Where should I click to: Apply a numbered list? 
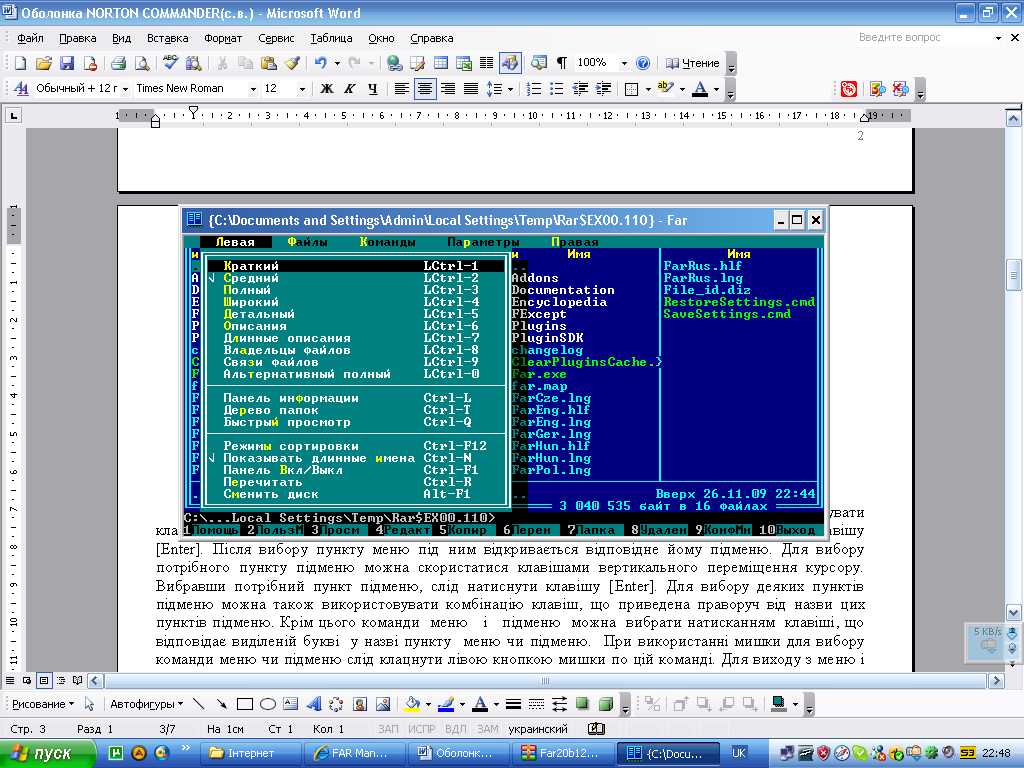[534, 89]
